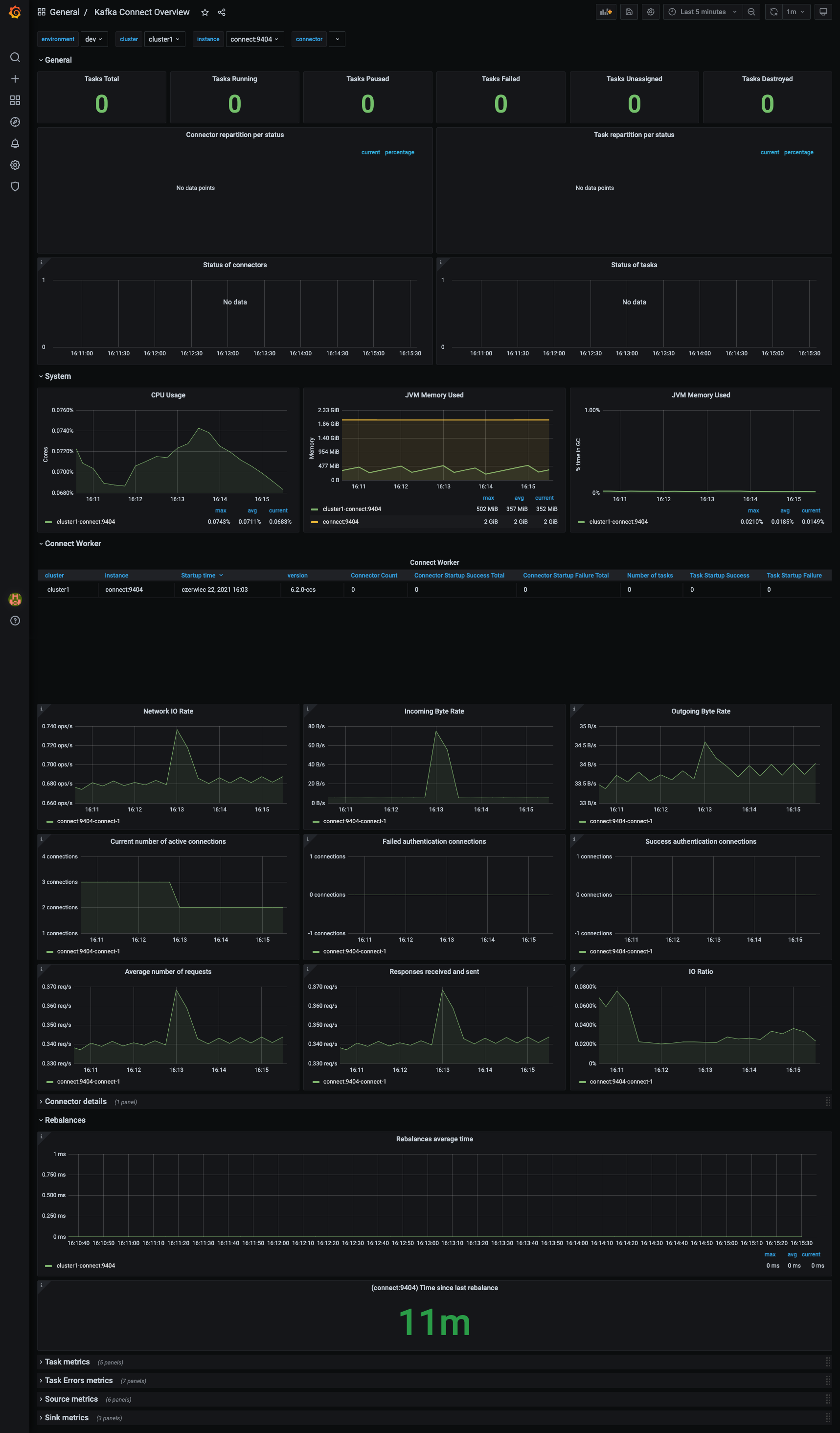Expand the Task Errors metrics row
This screenshot has width=840, height=1433.
(x=76, y=1381)
